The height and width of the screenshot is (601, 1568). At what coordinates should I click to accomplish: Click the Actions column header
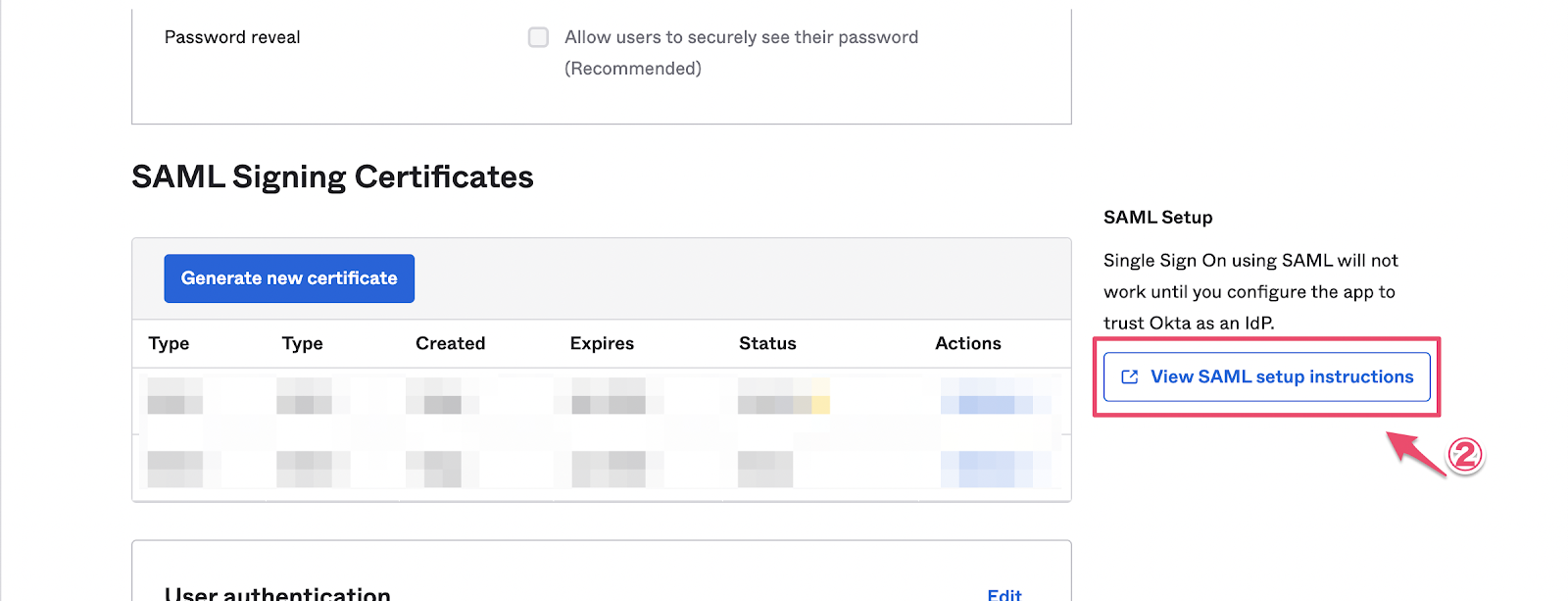click(968, 343)
